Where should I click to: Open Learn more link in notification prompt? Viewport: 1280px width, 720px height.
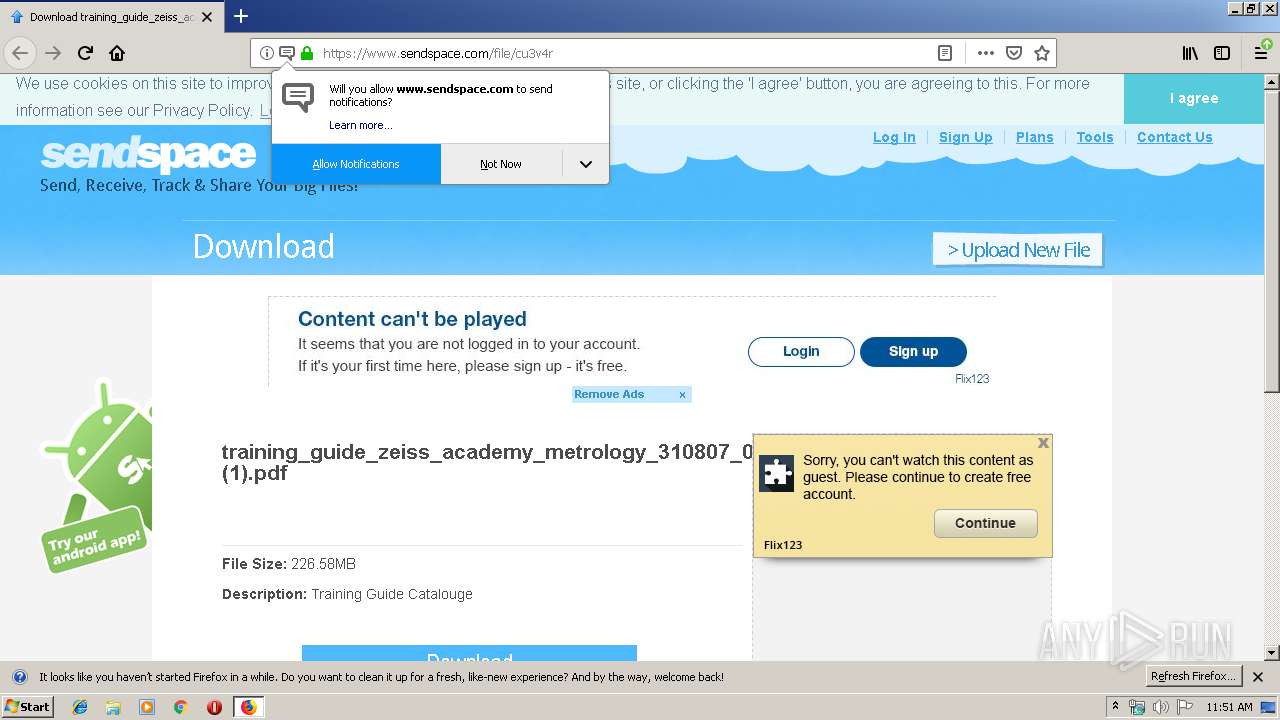pyautogui.click(x=361, y=125)
